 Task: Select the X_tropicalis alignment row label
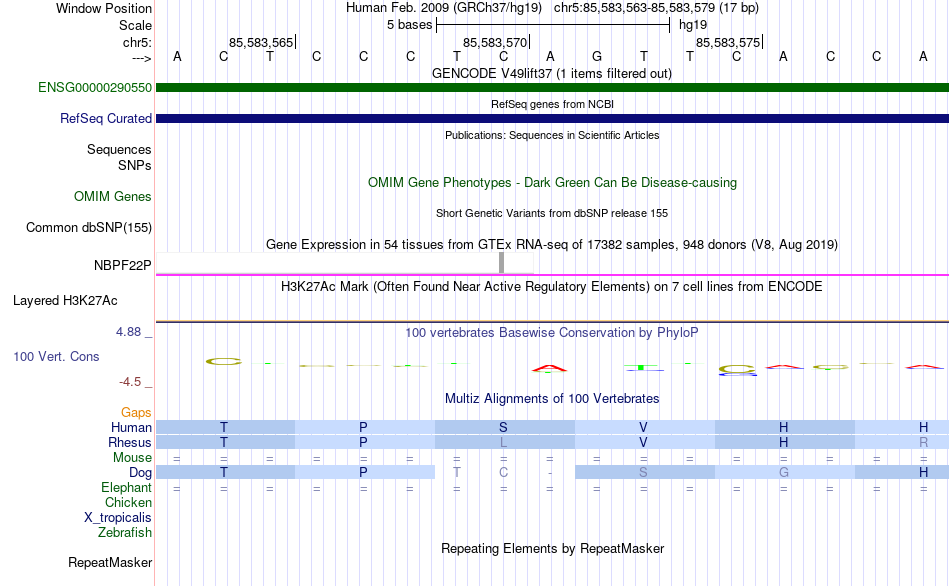coord(118,518)
